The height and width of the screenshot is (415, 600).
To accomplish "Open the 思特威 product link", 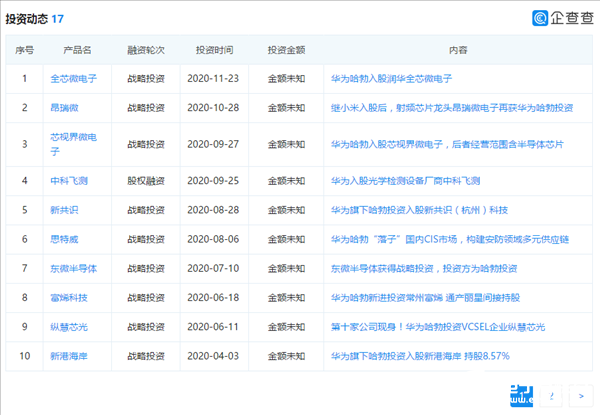I will [x=64, y=239].
